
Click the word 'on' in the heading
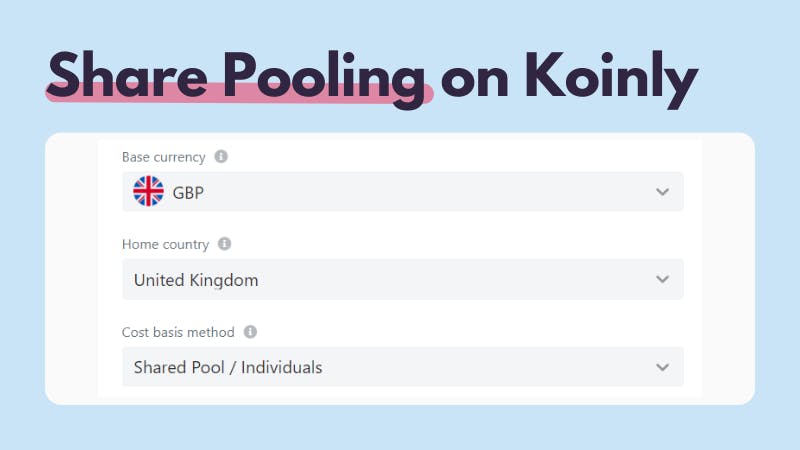coord(475,82)
